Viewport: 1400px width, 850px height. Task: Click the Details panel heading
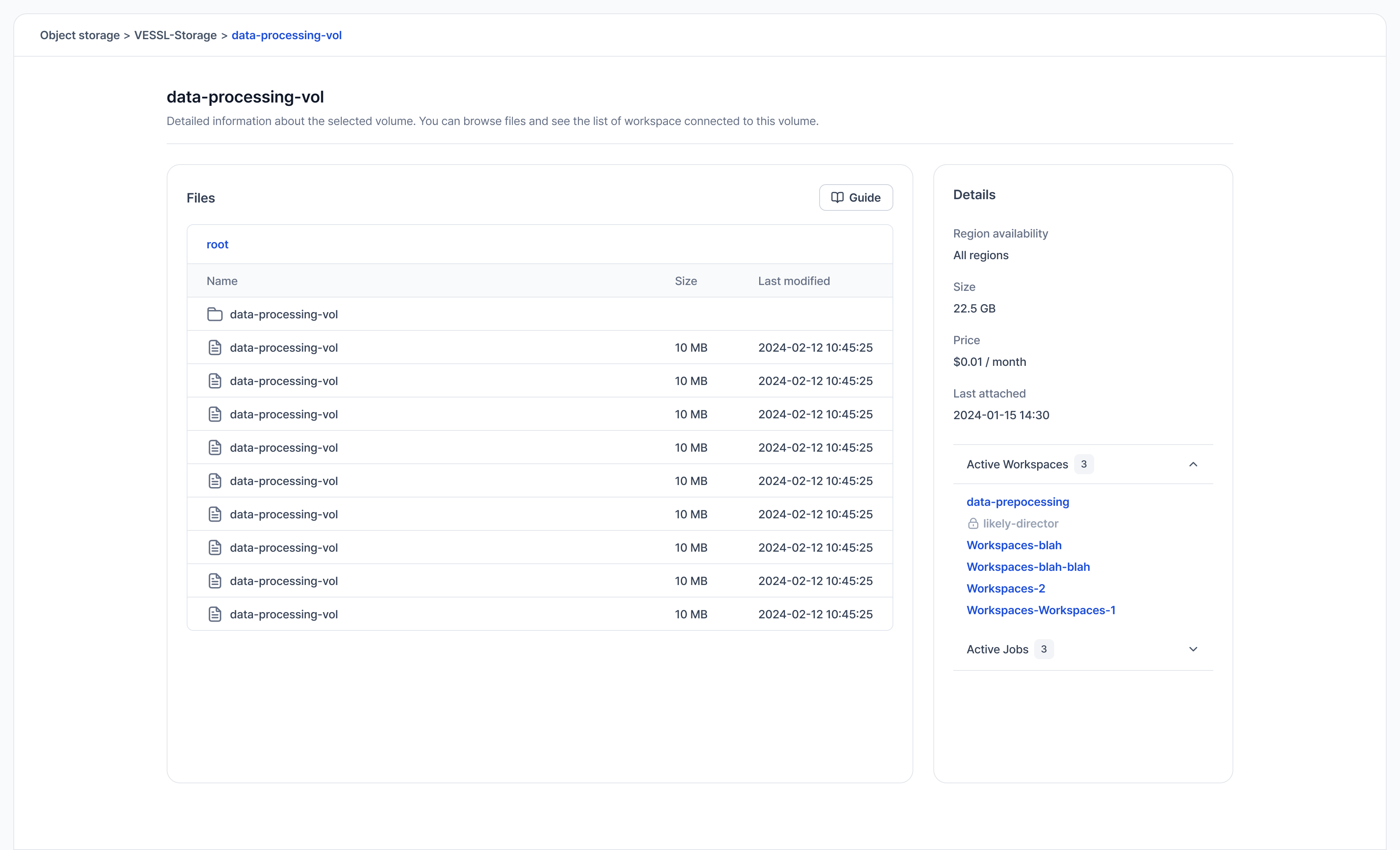tap(974, 194)
